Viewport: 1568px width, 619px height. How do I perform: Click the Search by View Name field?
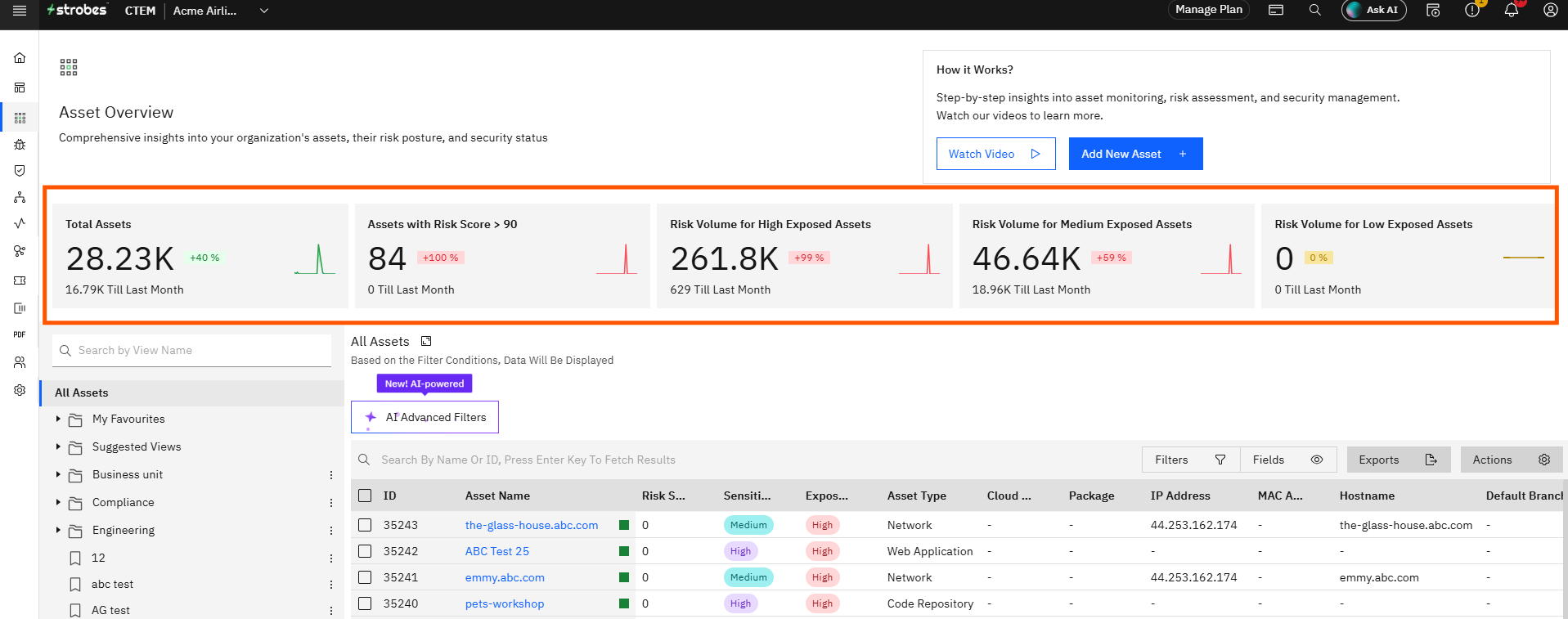click(x=192, y=350)
